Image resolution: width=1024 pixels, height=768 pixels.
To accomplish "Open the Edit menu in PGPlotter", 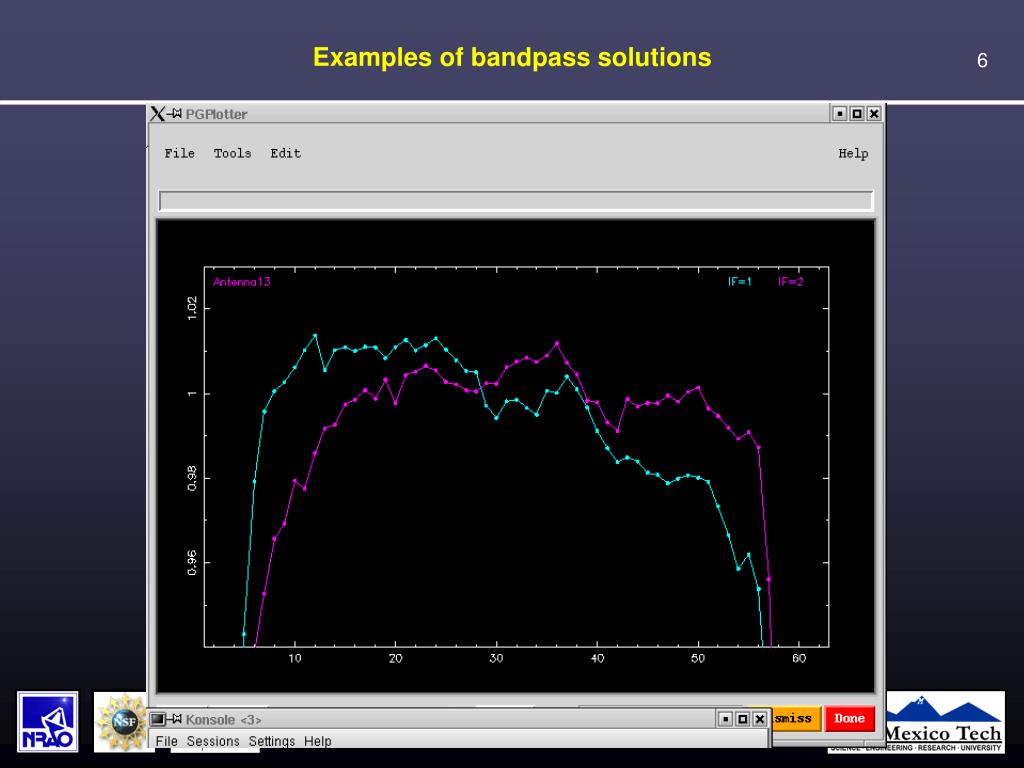I will (x=285, y=153).
